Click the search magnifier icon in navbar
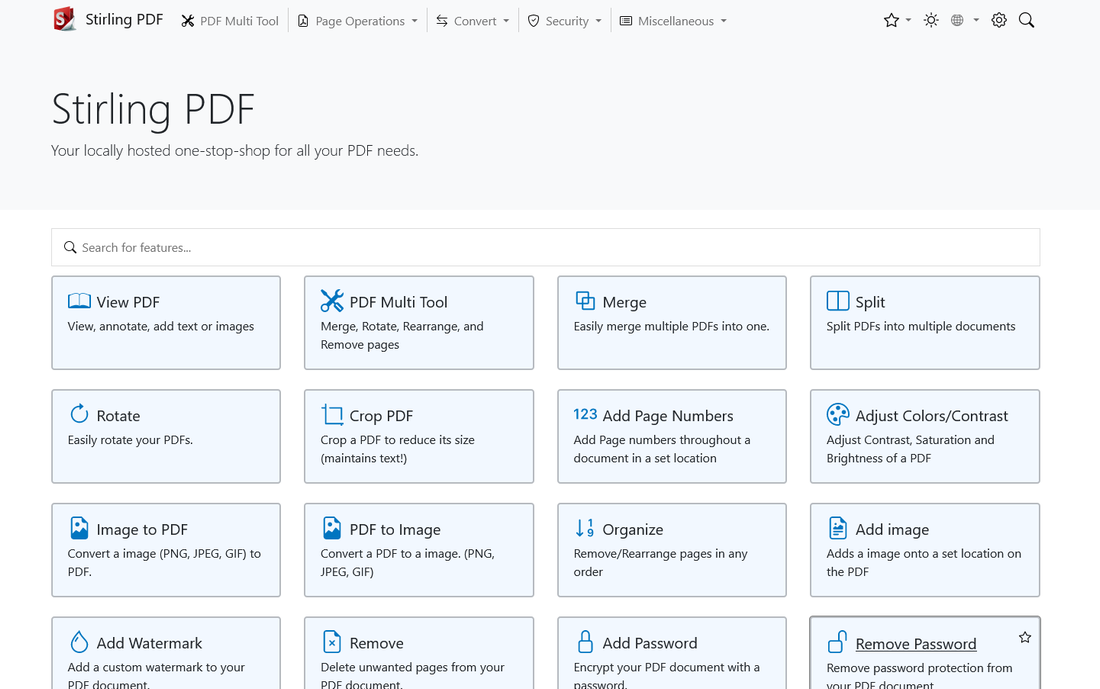 [1026, 20]
